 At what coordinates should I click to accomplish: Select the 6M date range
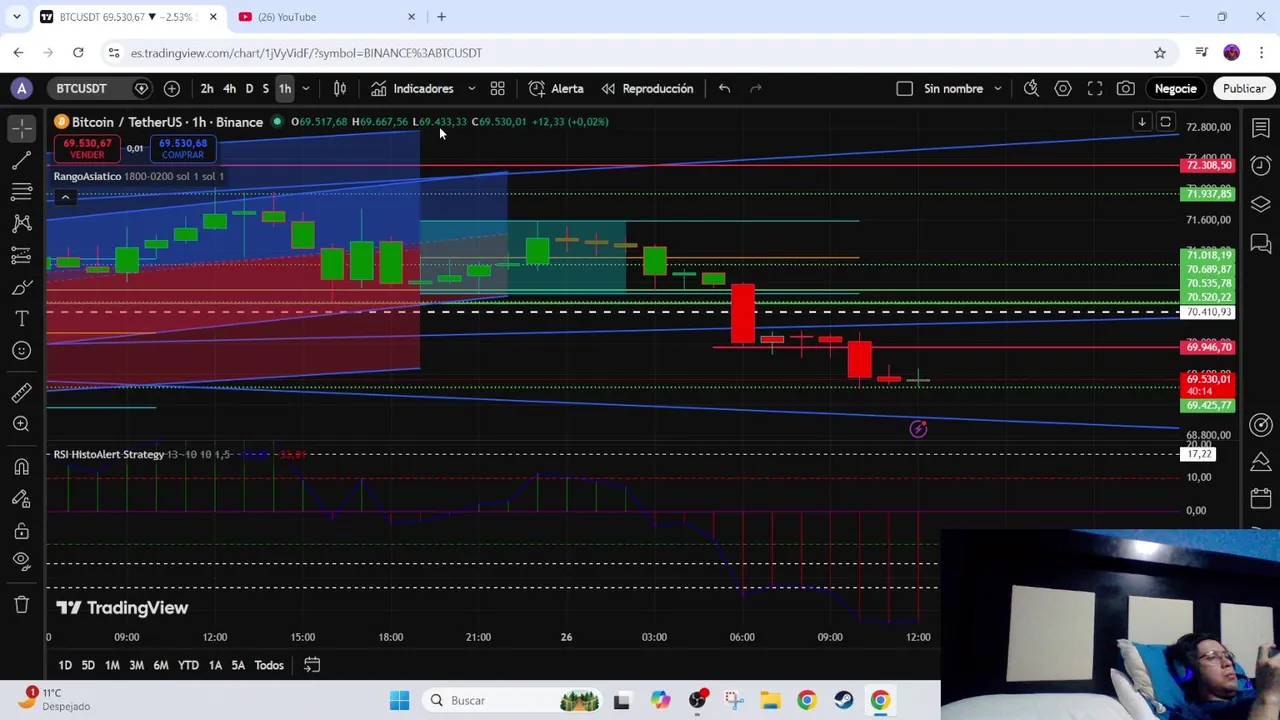tap(161, 665)
